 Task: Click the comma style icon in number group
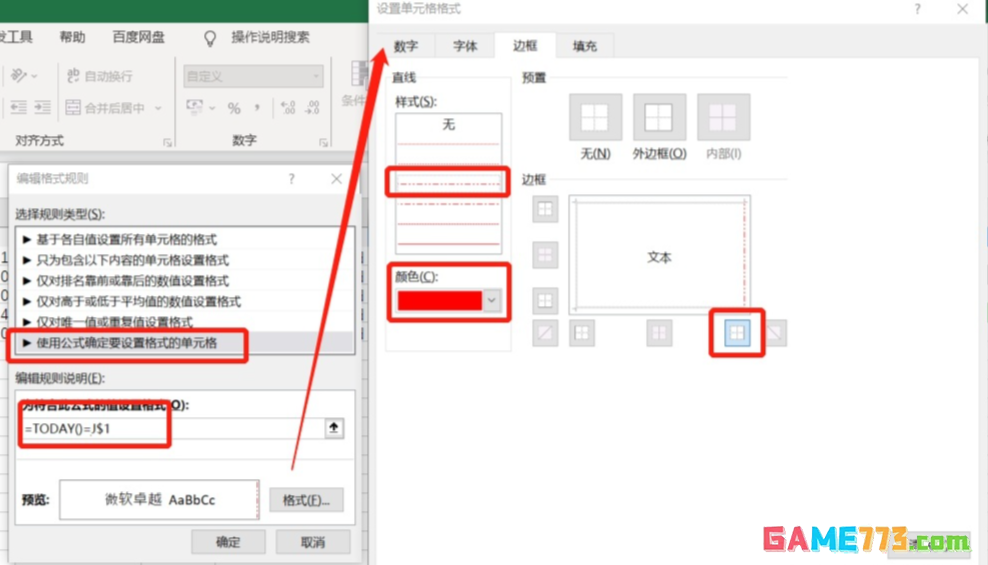(x=258, y=108)
